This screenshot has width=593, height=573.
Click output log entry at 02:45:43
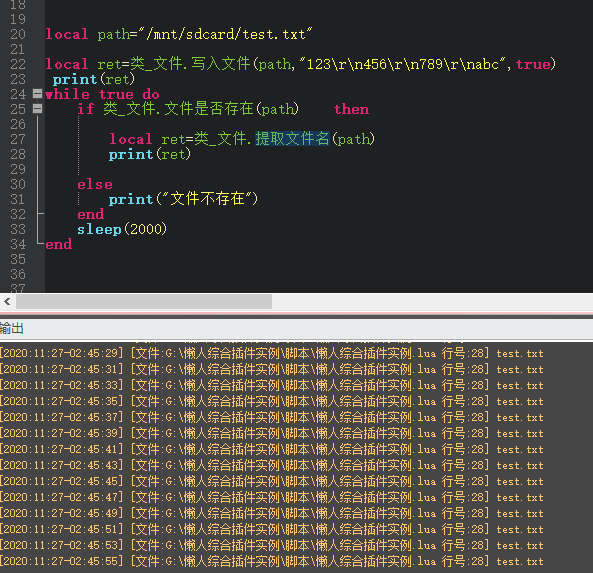(272, 465)
